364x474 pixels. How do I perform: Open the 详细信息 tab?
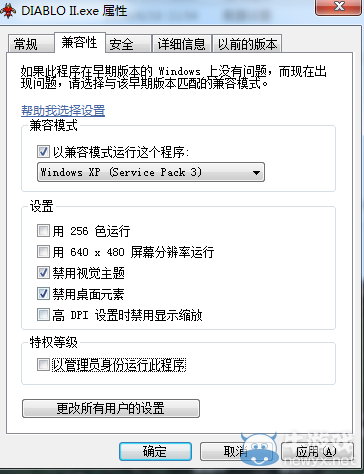[x=182, y=44]
